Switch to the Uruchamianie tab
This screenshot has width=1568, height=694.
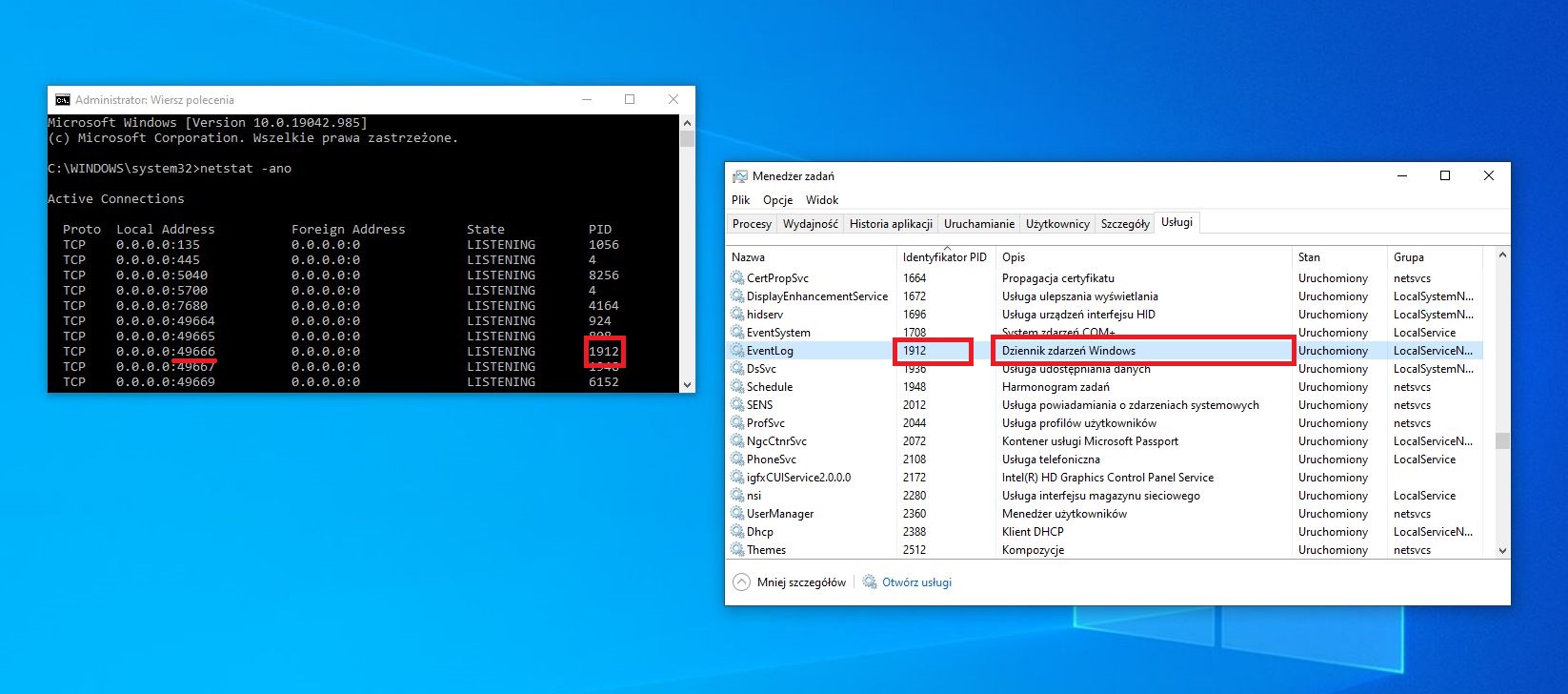click(x=979, y=224)
